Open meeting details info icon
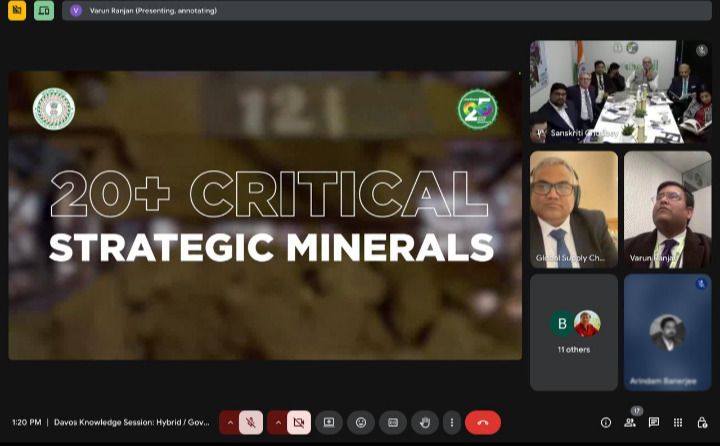The image size is (720, 446). pos(606,422)
